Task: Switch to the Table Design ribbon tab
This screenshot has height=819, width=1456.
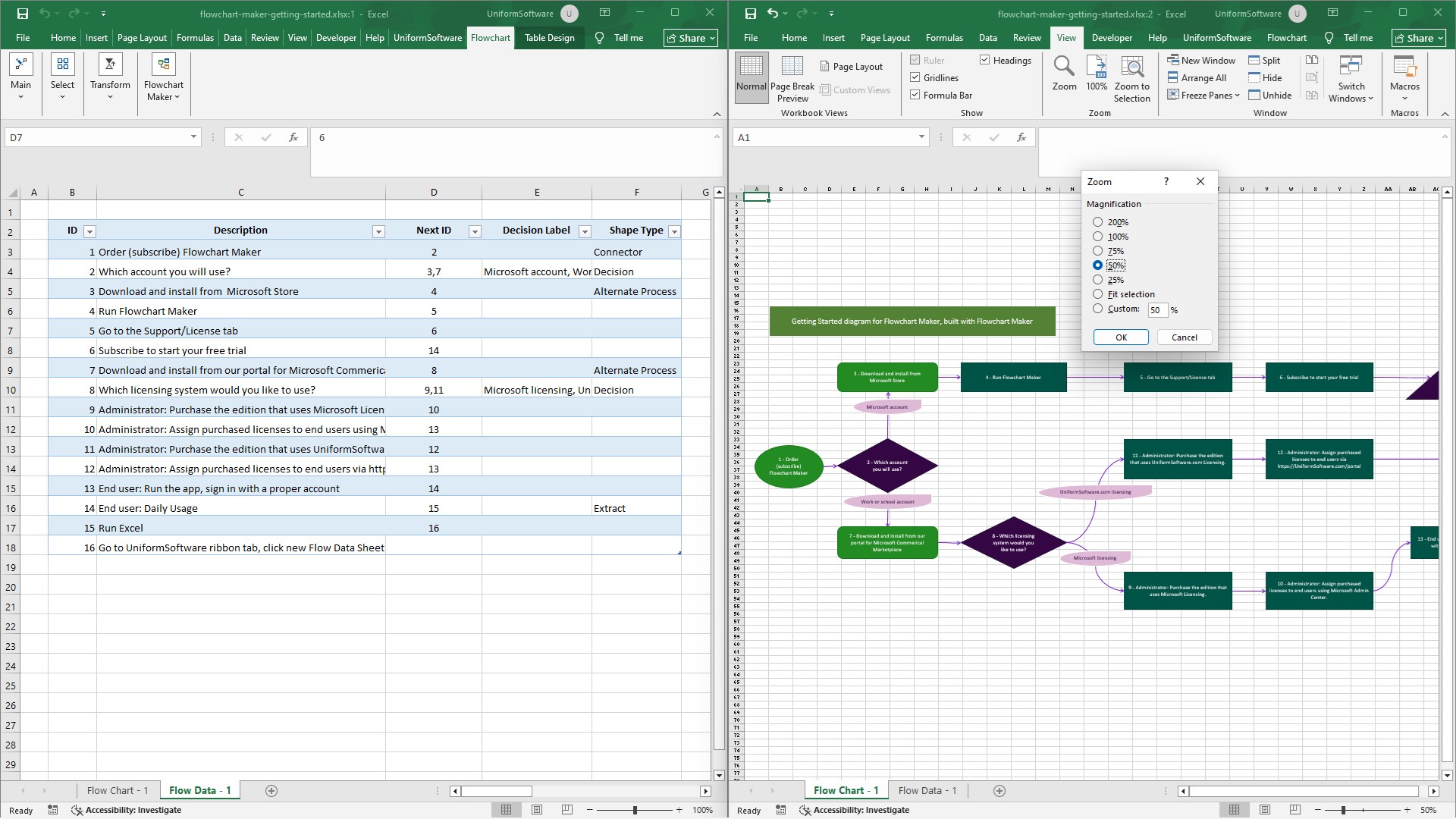Action: (x=549, y=38)
